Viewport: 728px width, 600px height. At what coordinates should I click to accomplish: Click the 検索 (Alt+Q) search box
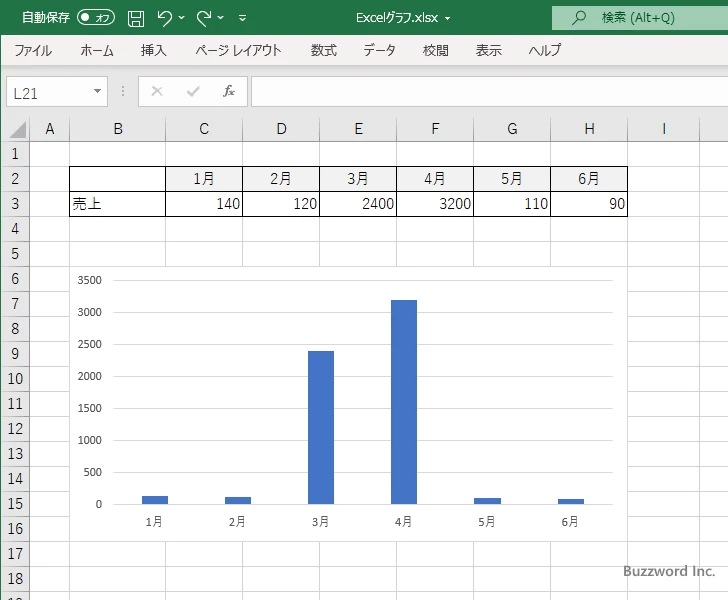640,18
